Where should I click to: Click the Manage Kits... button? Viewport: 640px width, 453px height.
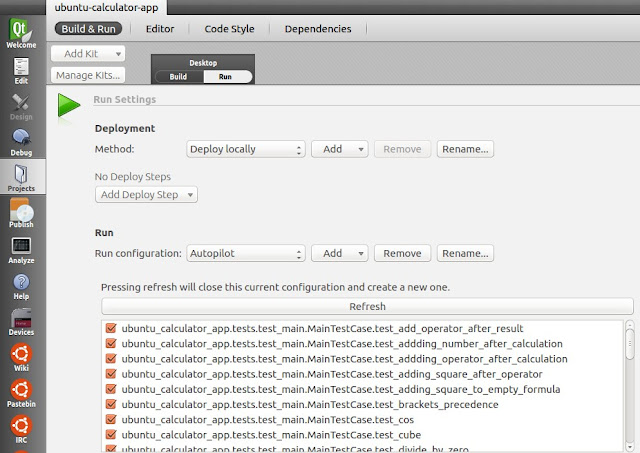(x=88, y=75)
